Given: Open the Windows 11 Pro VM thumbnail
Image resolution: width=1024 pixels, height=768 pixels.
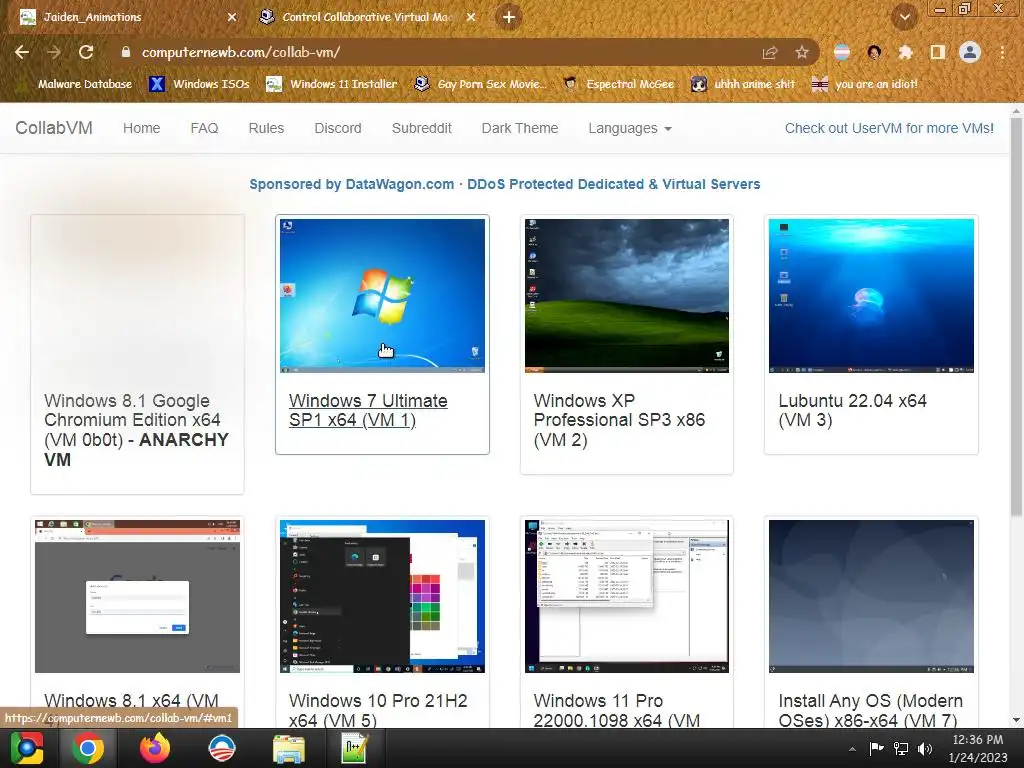Looking at the screenshot, I should [x=627, y=596].
